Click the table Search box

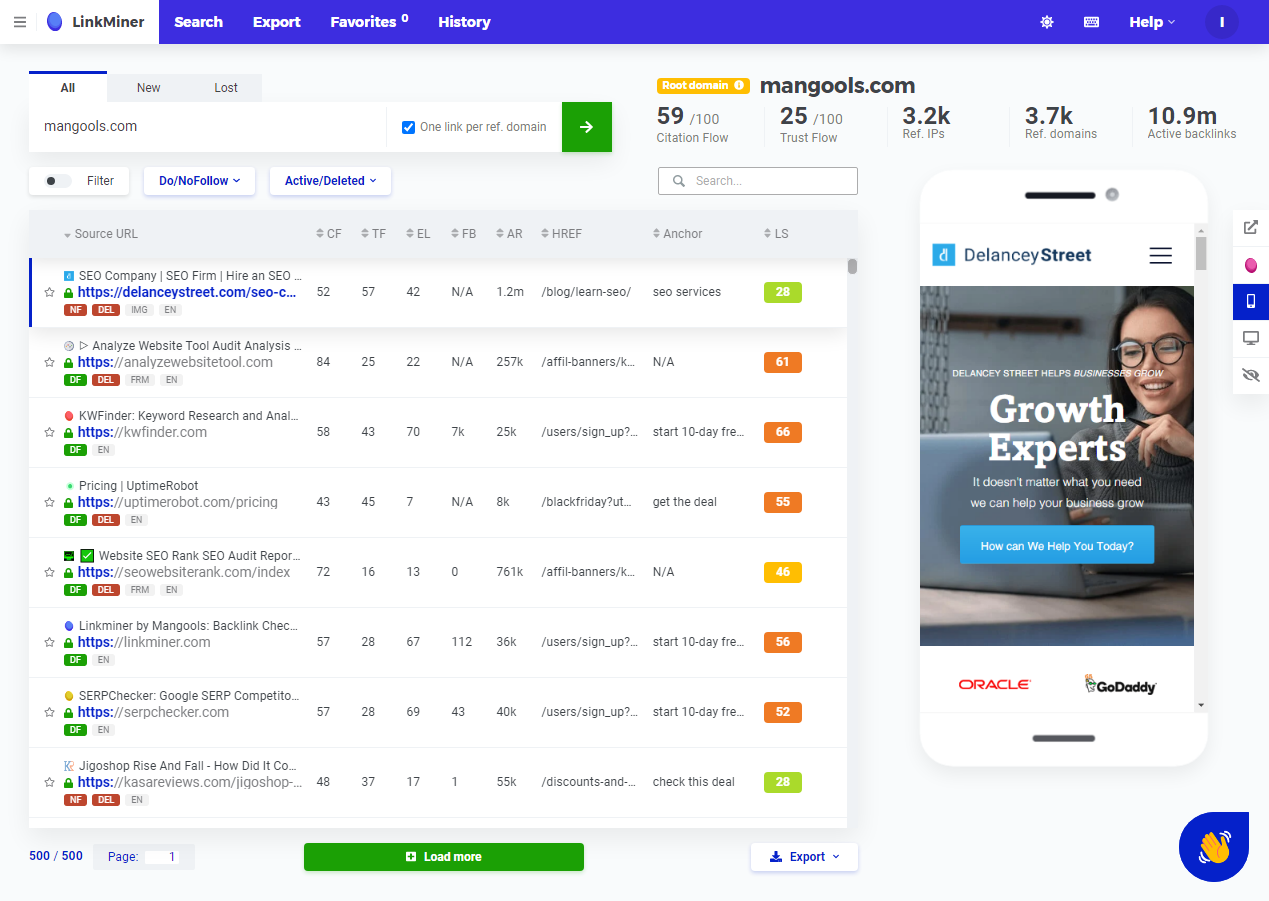pyautogui.click(x=758, y=181)
